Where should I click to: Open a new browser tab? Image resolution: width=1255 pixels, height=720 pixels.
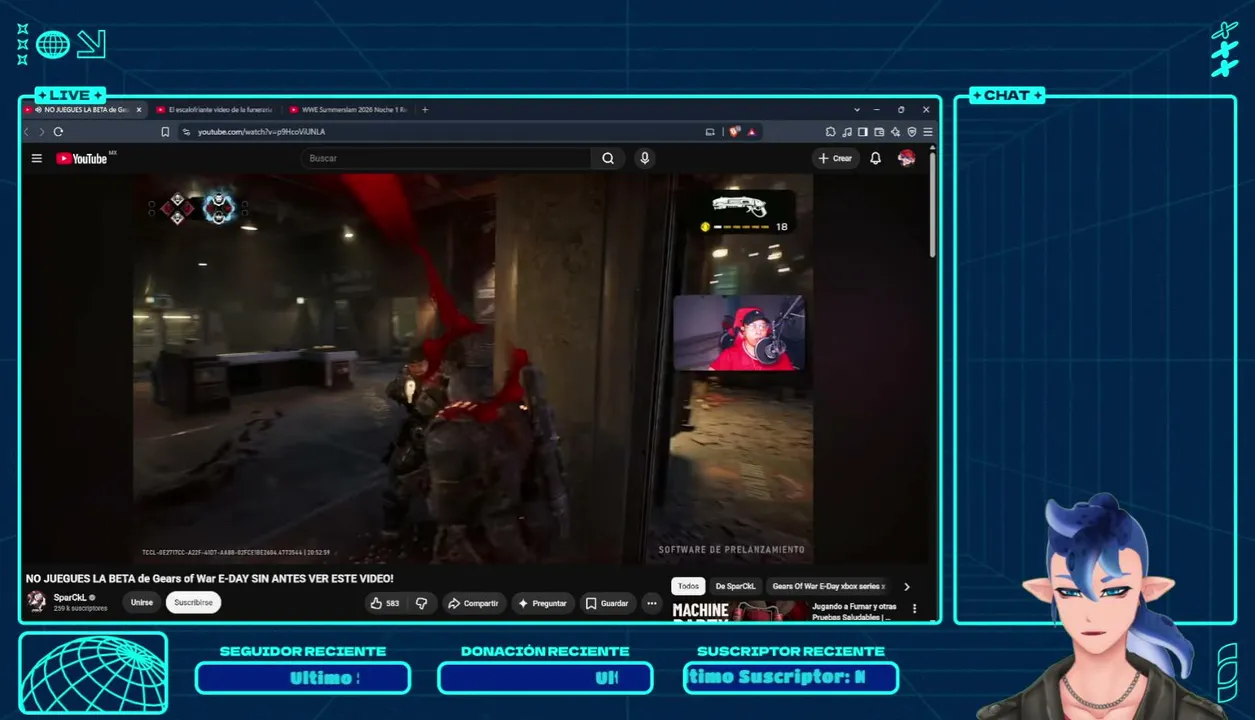pos(425,110)
